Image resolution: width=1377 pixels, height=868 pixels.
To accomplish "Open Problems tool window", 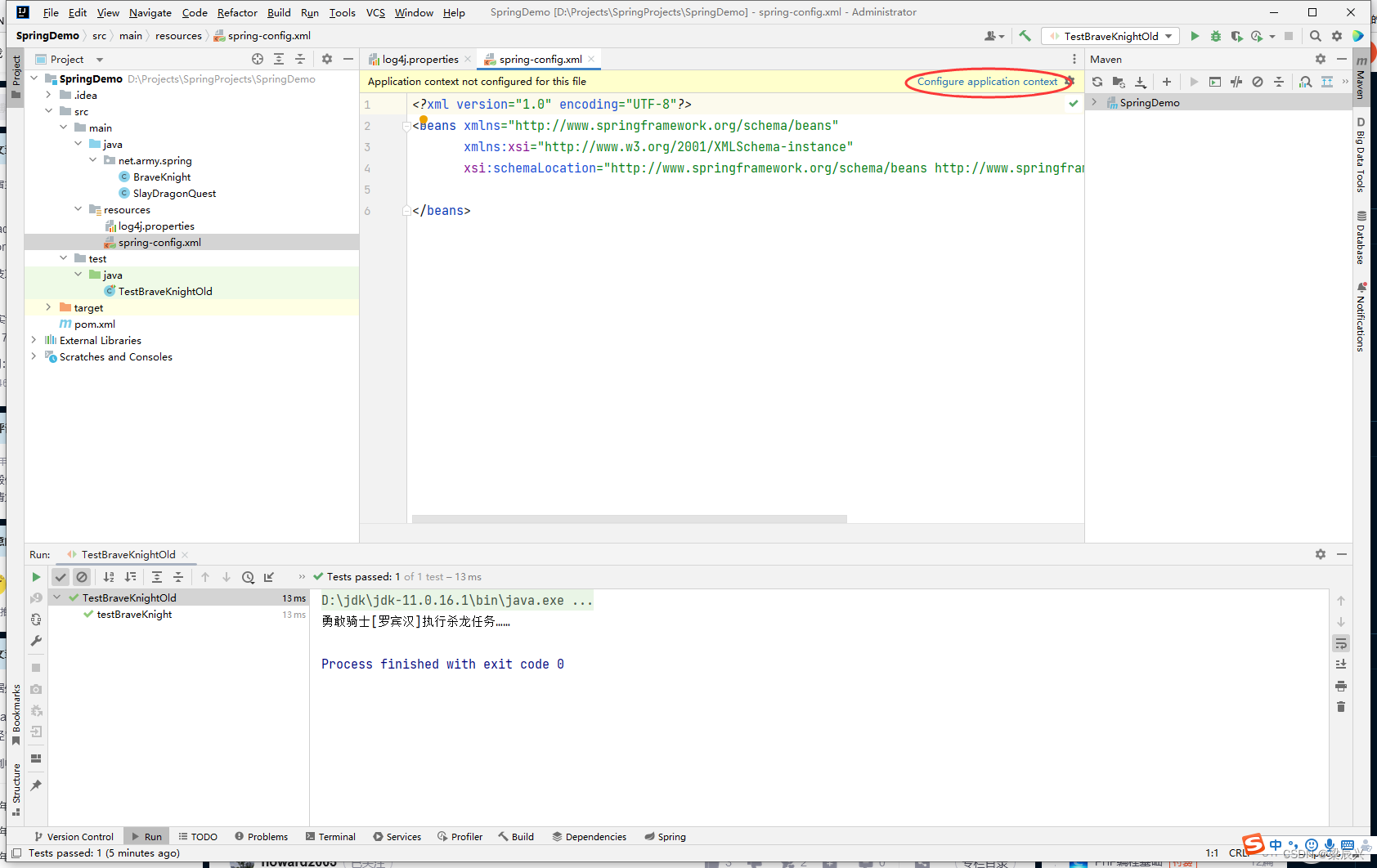I will point(261,836).
